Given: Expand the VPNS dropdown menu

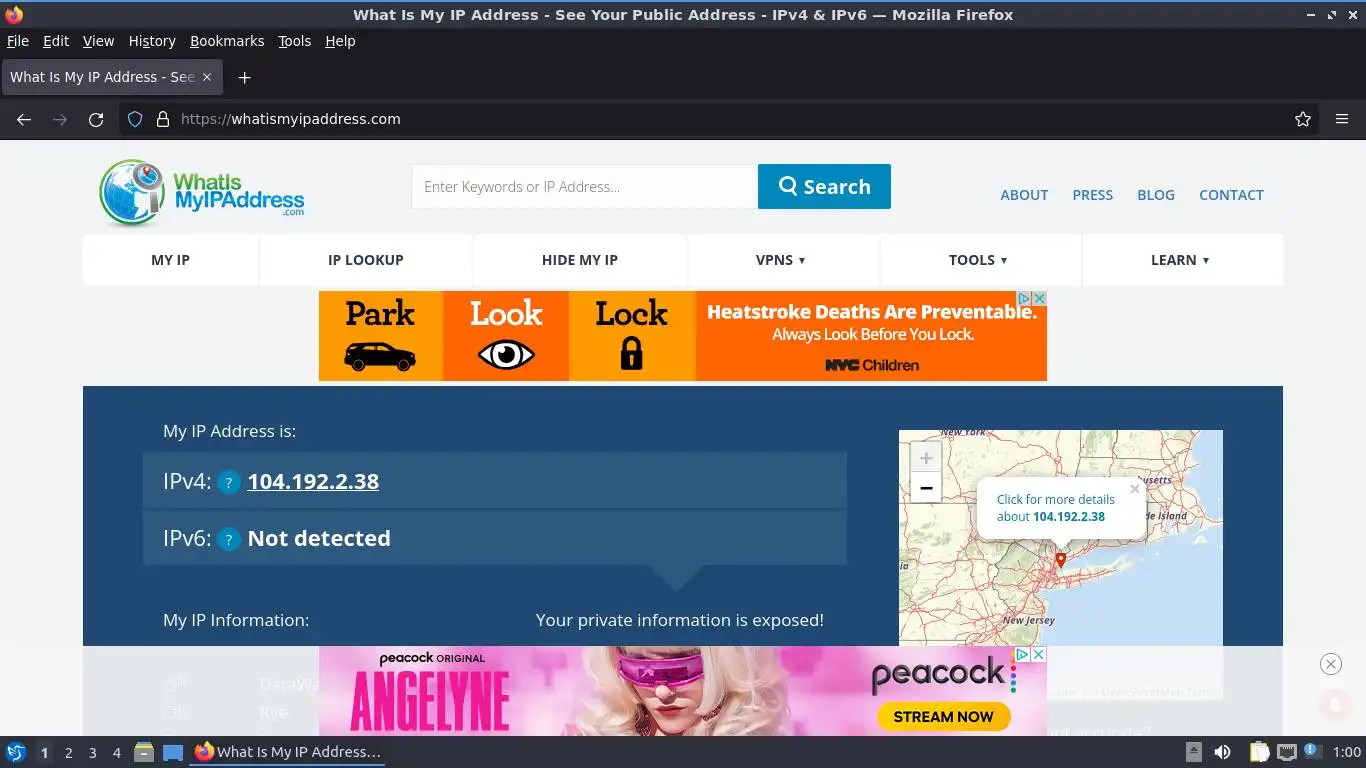Looking at the screenshot, I should pyautogui.click(x=781, y=260).
